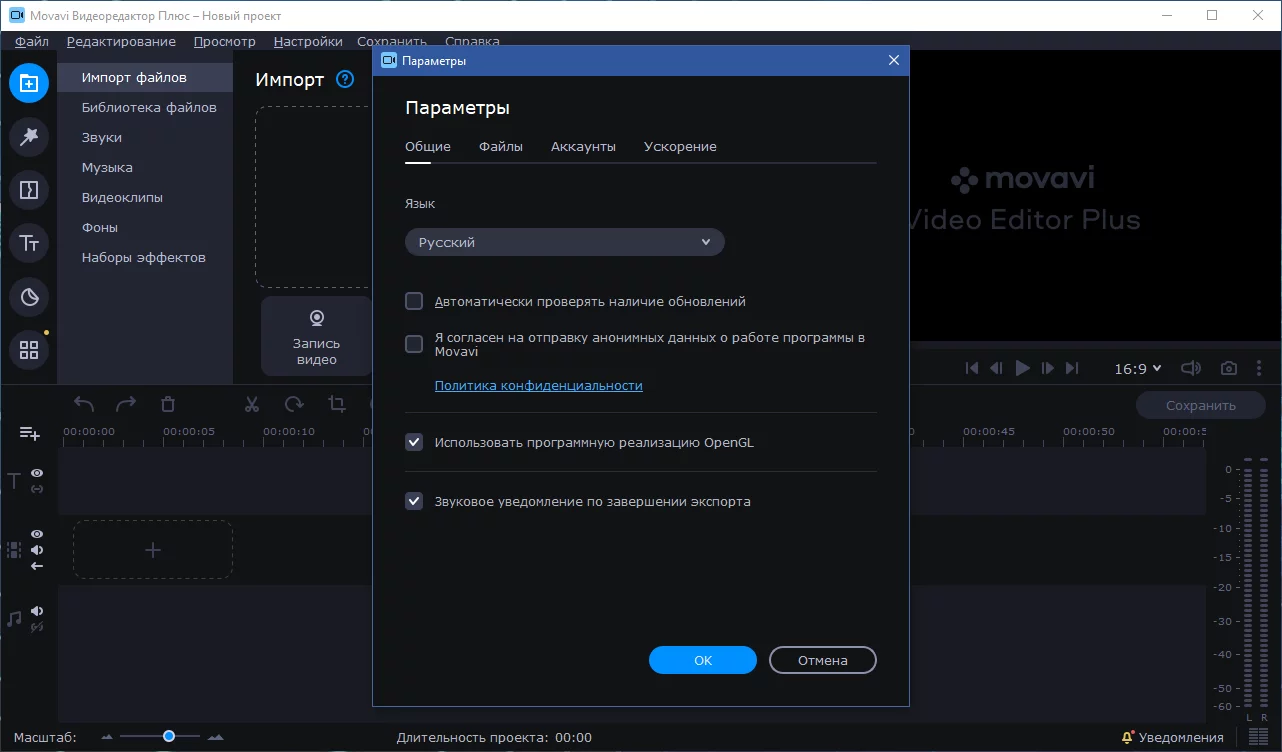Viewport: 1282px width, 752px height.
Task: Click the Import help question mark icon
Action: [x=345, y=79]
